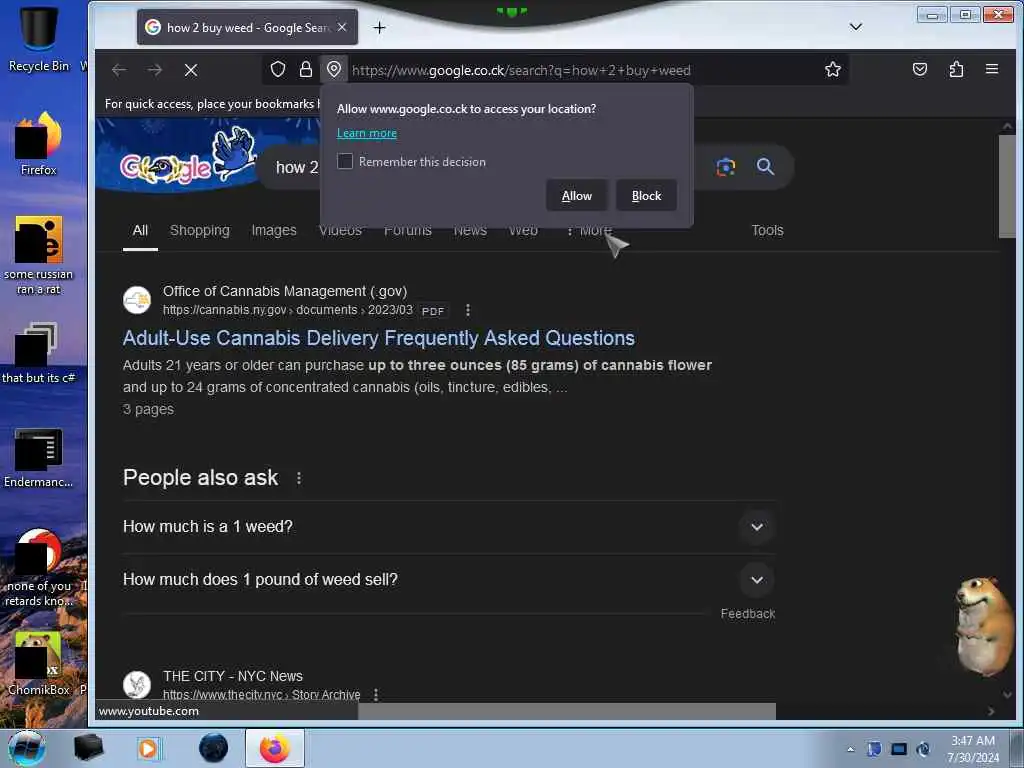Open the Save to Pocket icon
This screenshot has width=1024, height=768.
[920, 69]
